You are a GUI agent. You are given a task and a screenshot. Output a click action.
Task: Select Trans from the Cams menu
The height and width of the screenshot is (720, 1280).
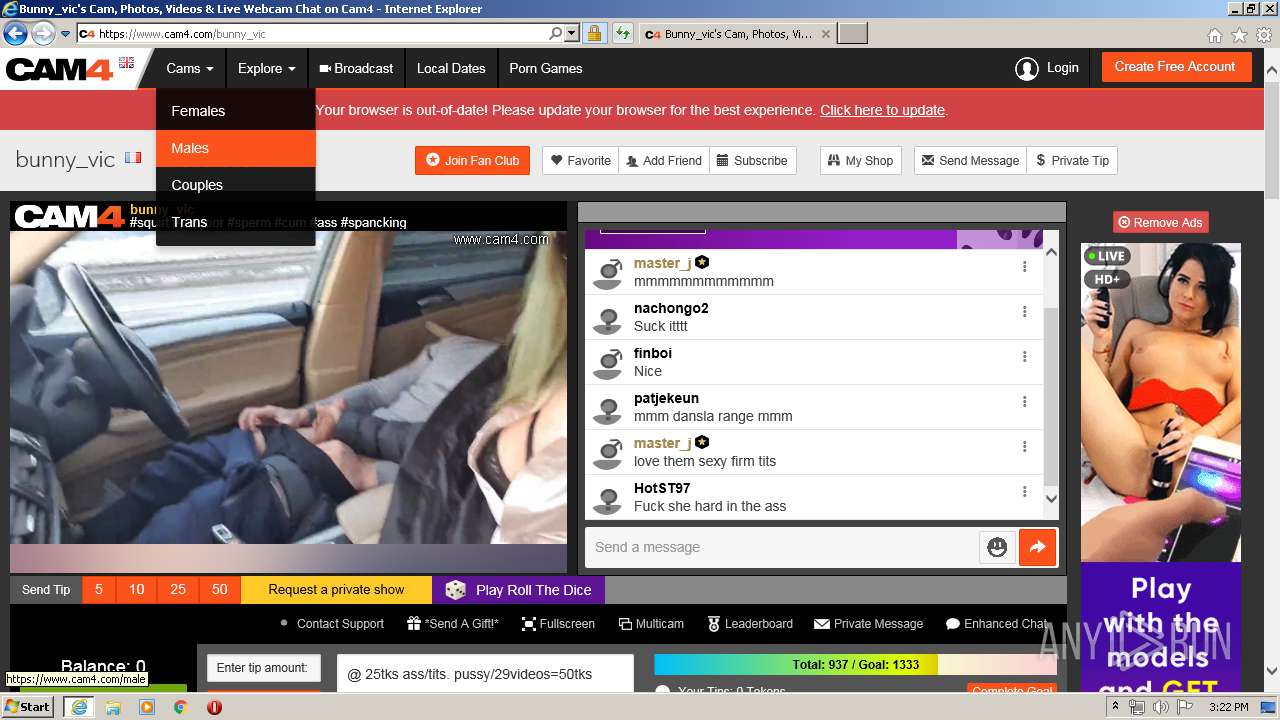tap(236, 222)
